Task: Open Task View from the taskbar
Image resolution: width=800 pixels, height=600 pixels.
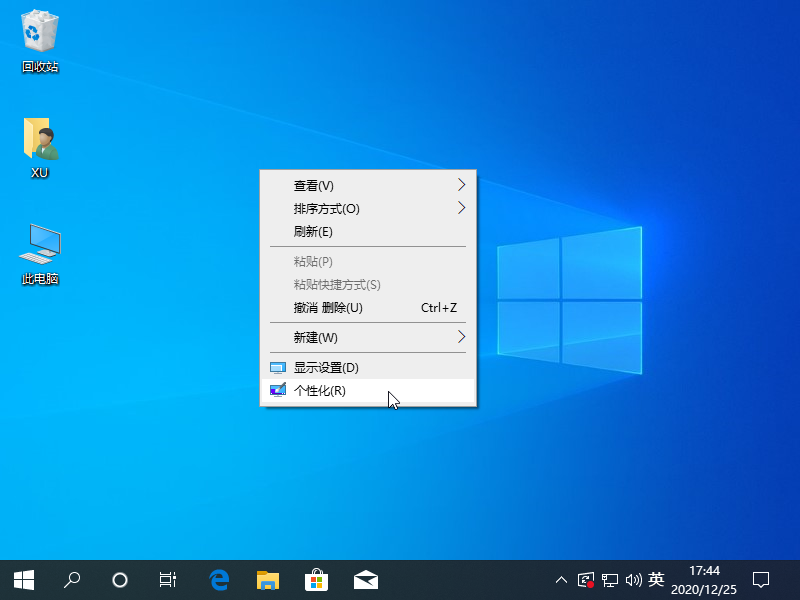Action: tap(167, 579)
